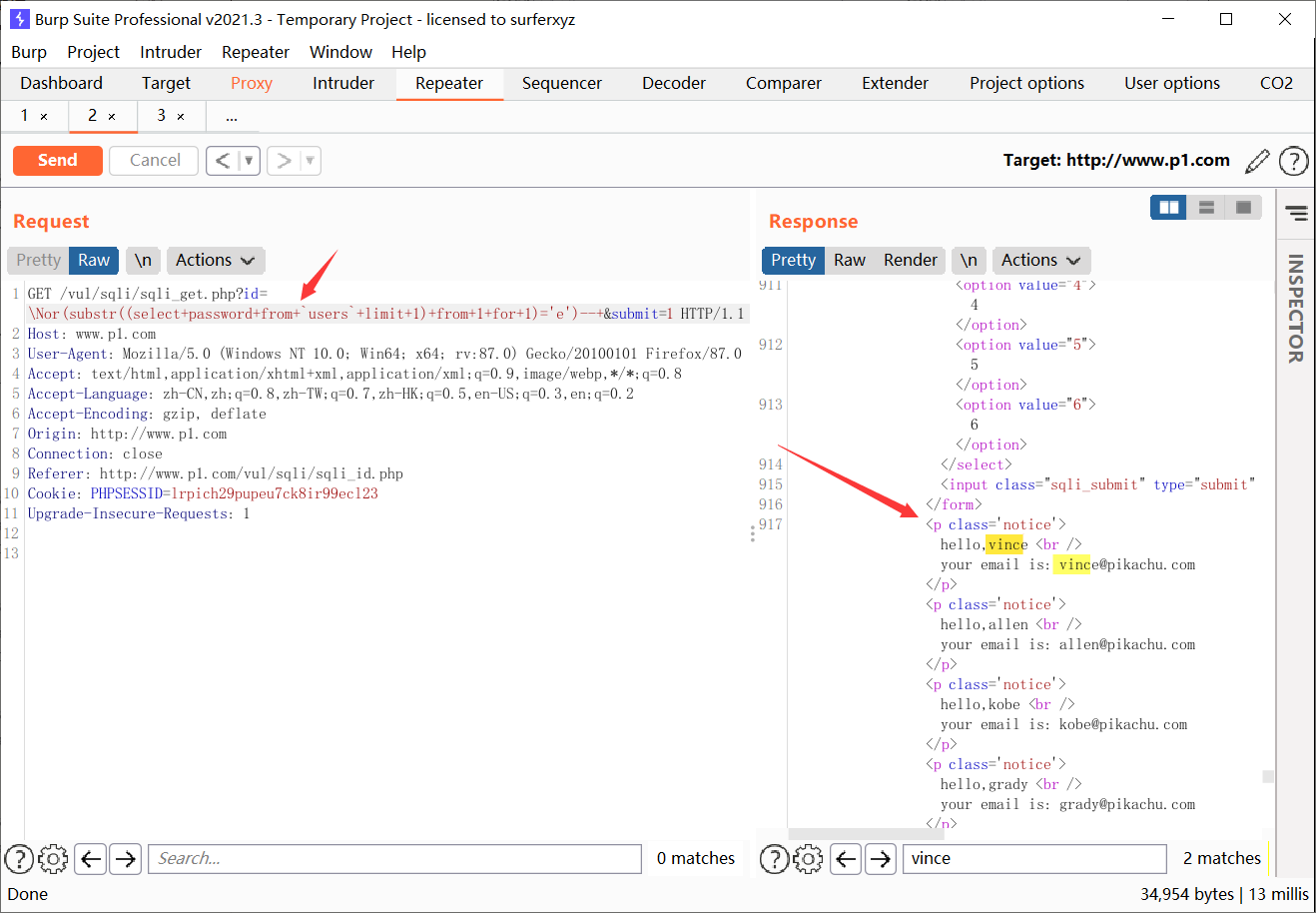1316x913 pixels.
Task: Open Repeater help icon near target
Action: pyautogui.click(x=1293, y=160)
